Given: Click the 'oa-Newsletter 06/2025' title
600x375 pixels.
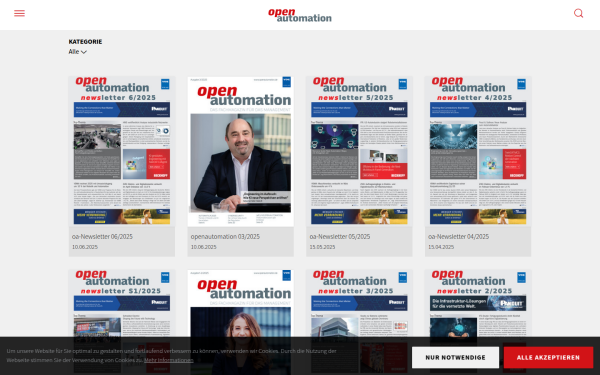Looking at the screenshot, I should (x=102, y=236).
